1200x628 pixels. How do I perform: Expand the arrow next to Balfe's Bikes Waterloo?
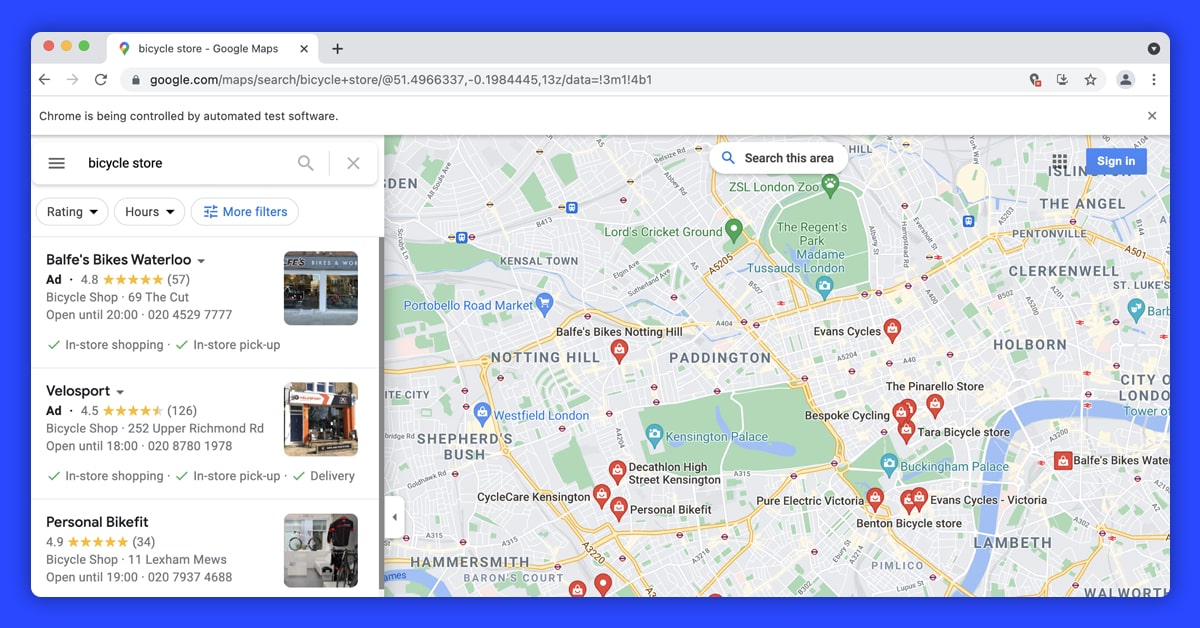201,261
